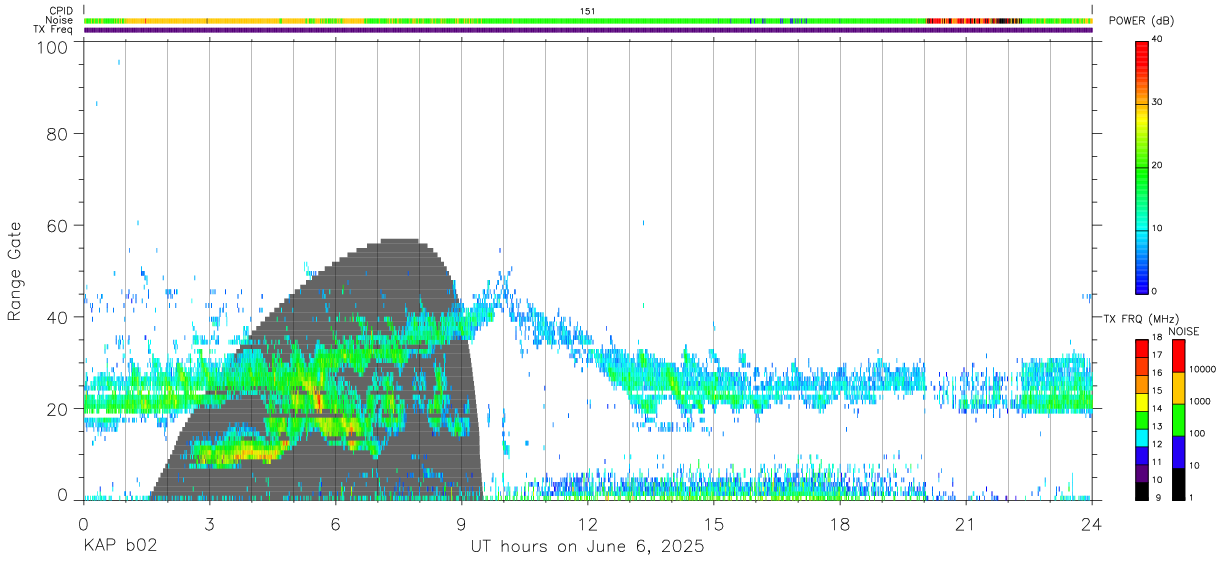Viewport: 1228px width, 567px height.
Task: Click the 80 tick on the Range Gate axis
Action: click(x=58, y=134)
